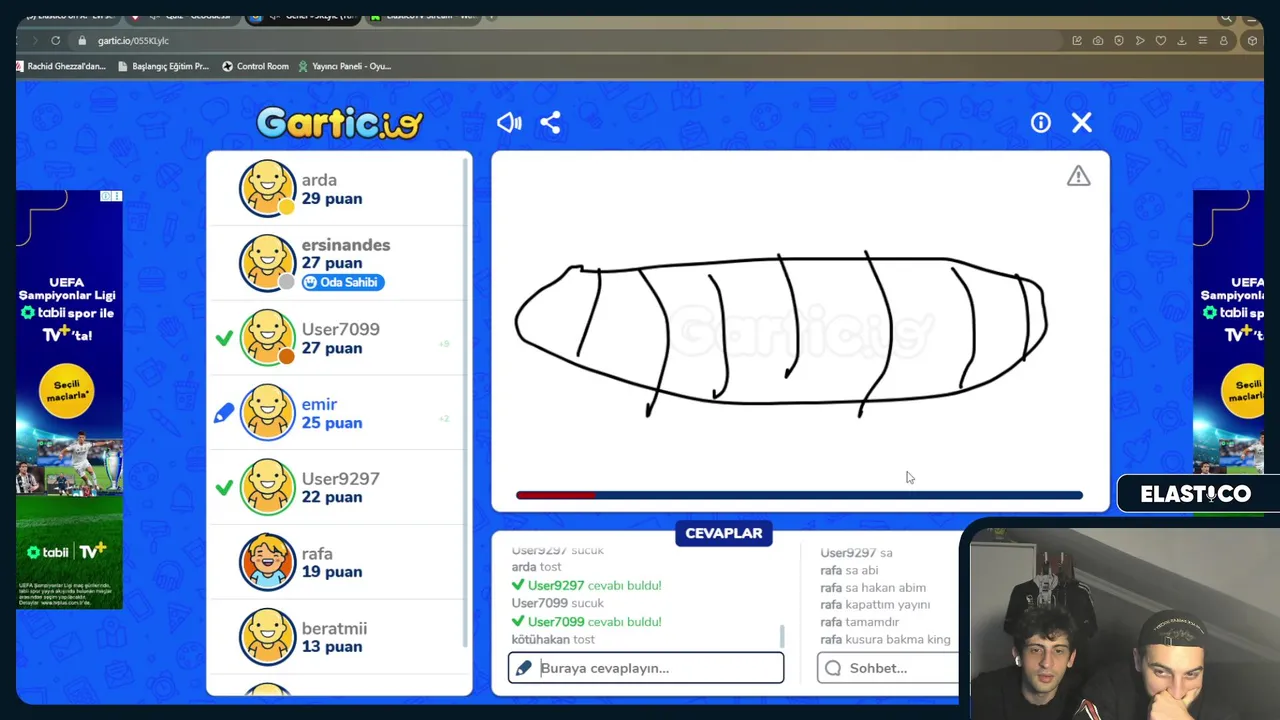Leave the room with the X icon

click(x=1082, y=122)
